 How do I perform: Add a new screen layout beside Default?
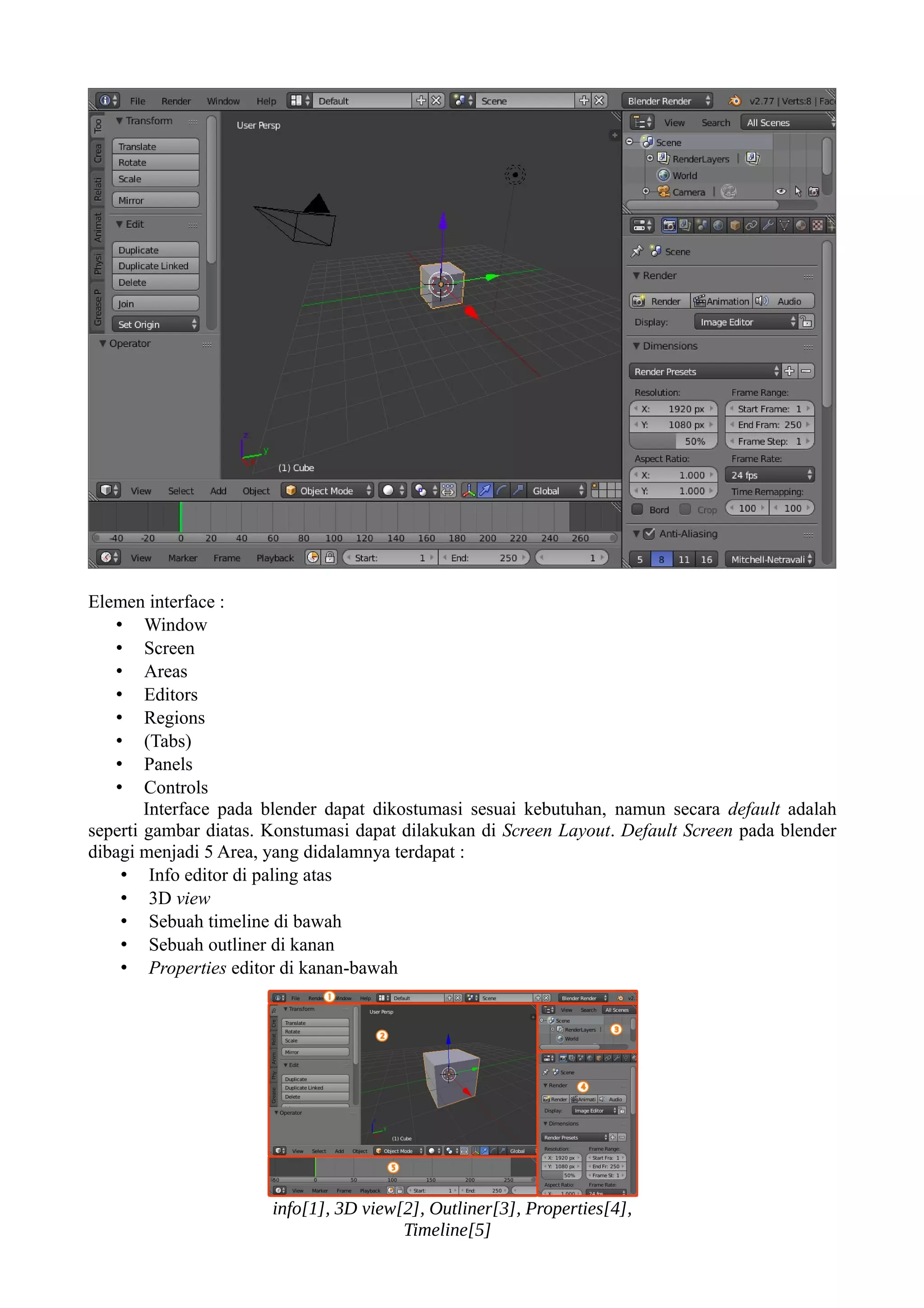coord(421,100)
